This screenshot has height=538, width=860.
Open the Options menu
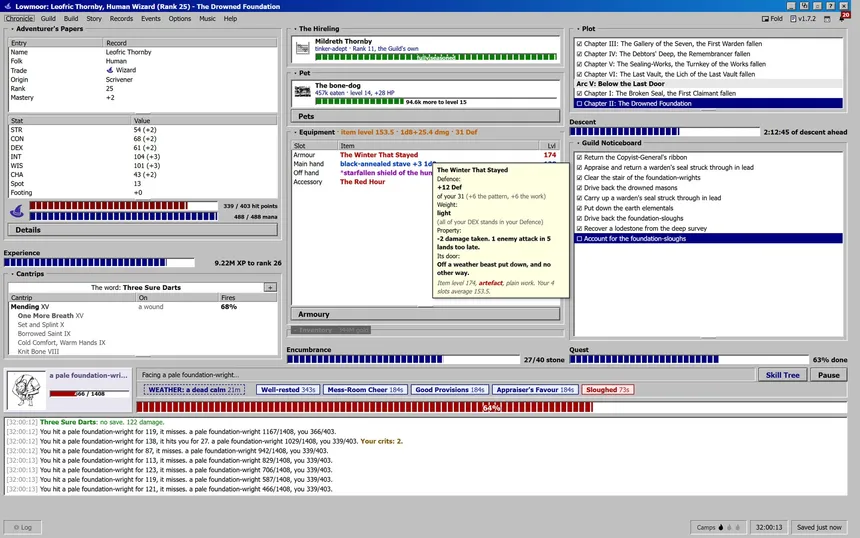(x=180, y=19)
